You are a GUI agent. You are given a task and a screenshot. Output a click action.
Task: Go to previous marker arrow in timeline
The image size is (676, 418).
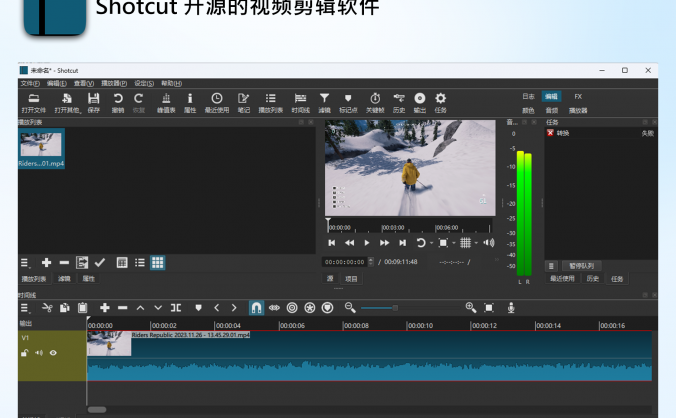pos(216,308)
